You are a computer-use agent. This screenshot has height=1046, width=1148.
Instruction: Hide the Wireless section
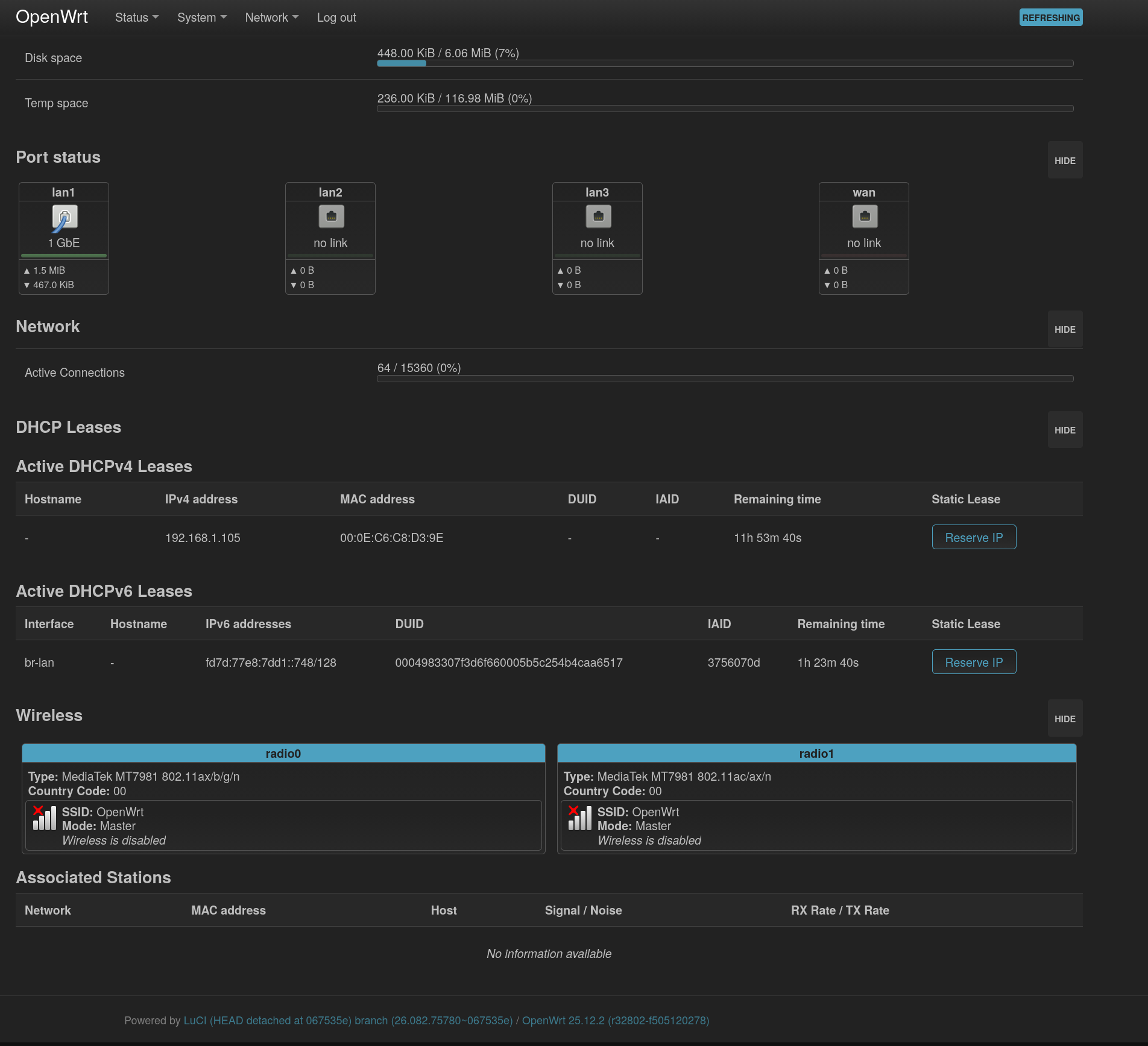[x=1065, y=719]
